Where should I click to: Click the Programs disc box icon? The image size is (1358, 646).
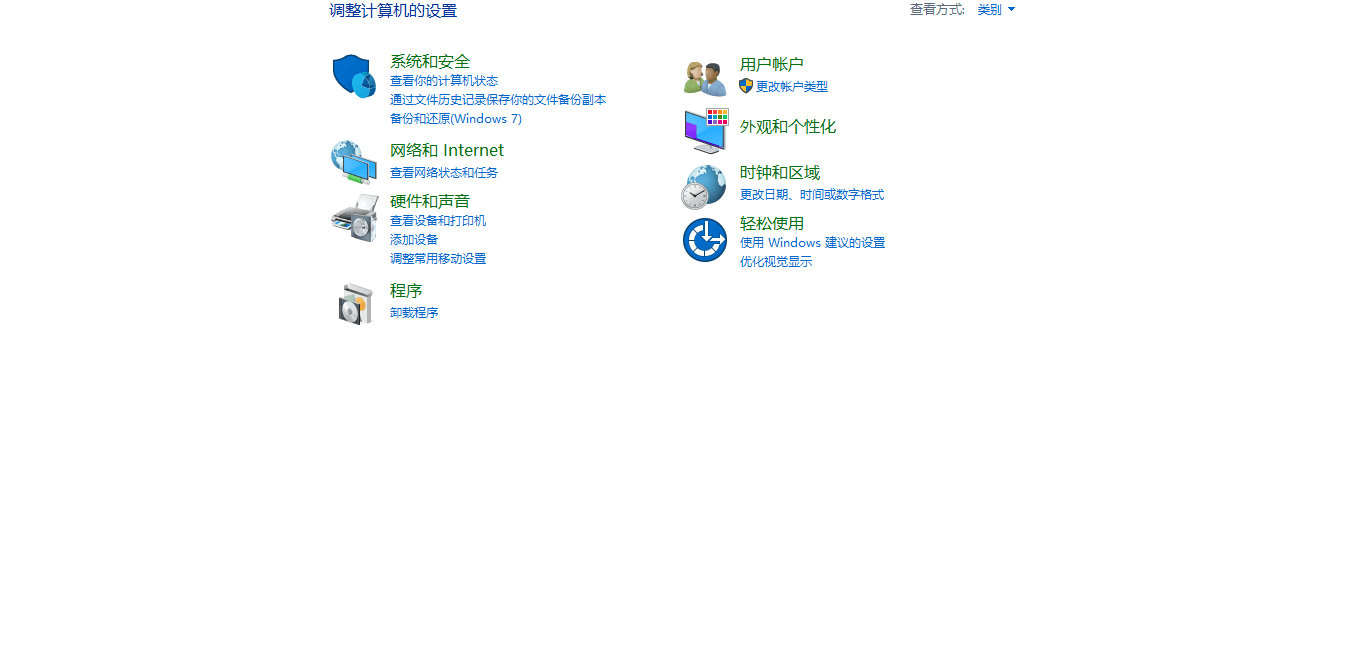click(x=355, y=303)
